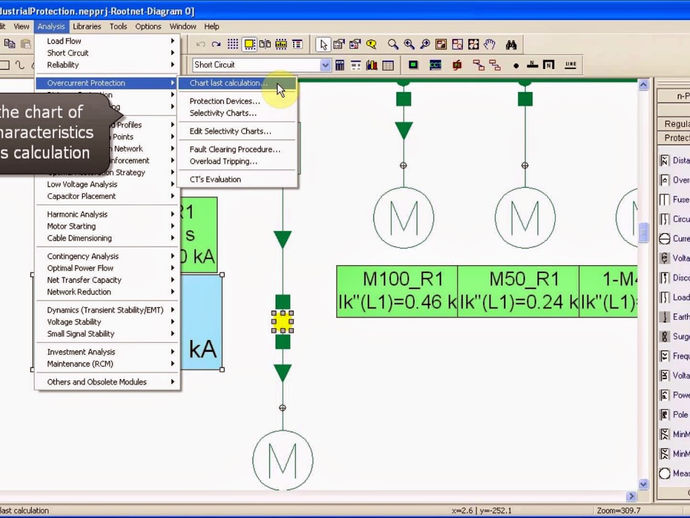690x518 pixels.
Task: Click the green monitor screen icon
Action: tap(413, 65)
